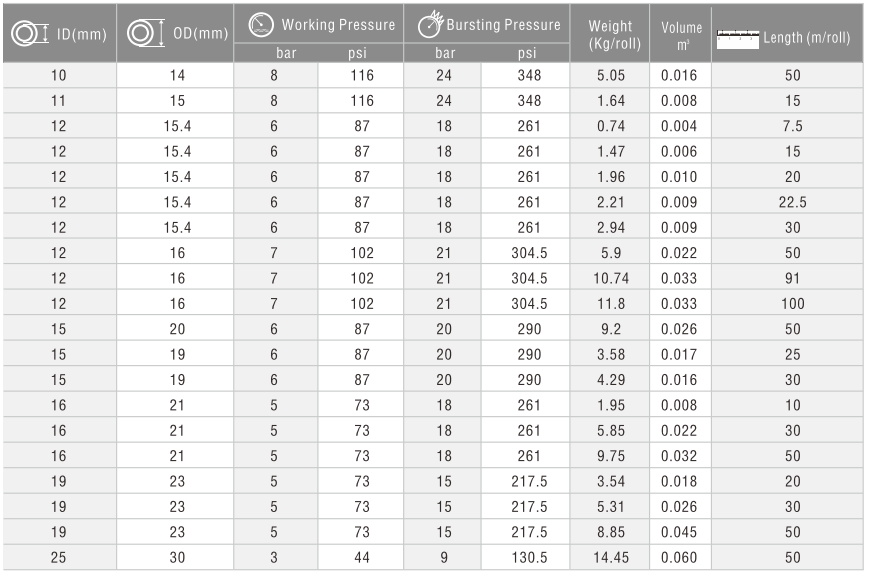This screenshot has width=871, height=576.
Task: Click the Working Pressure psi subheader
Action: tap(357, 53)
